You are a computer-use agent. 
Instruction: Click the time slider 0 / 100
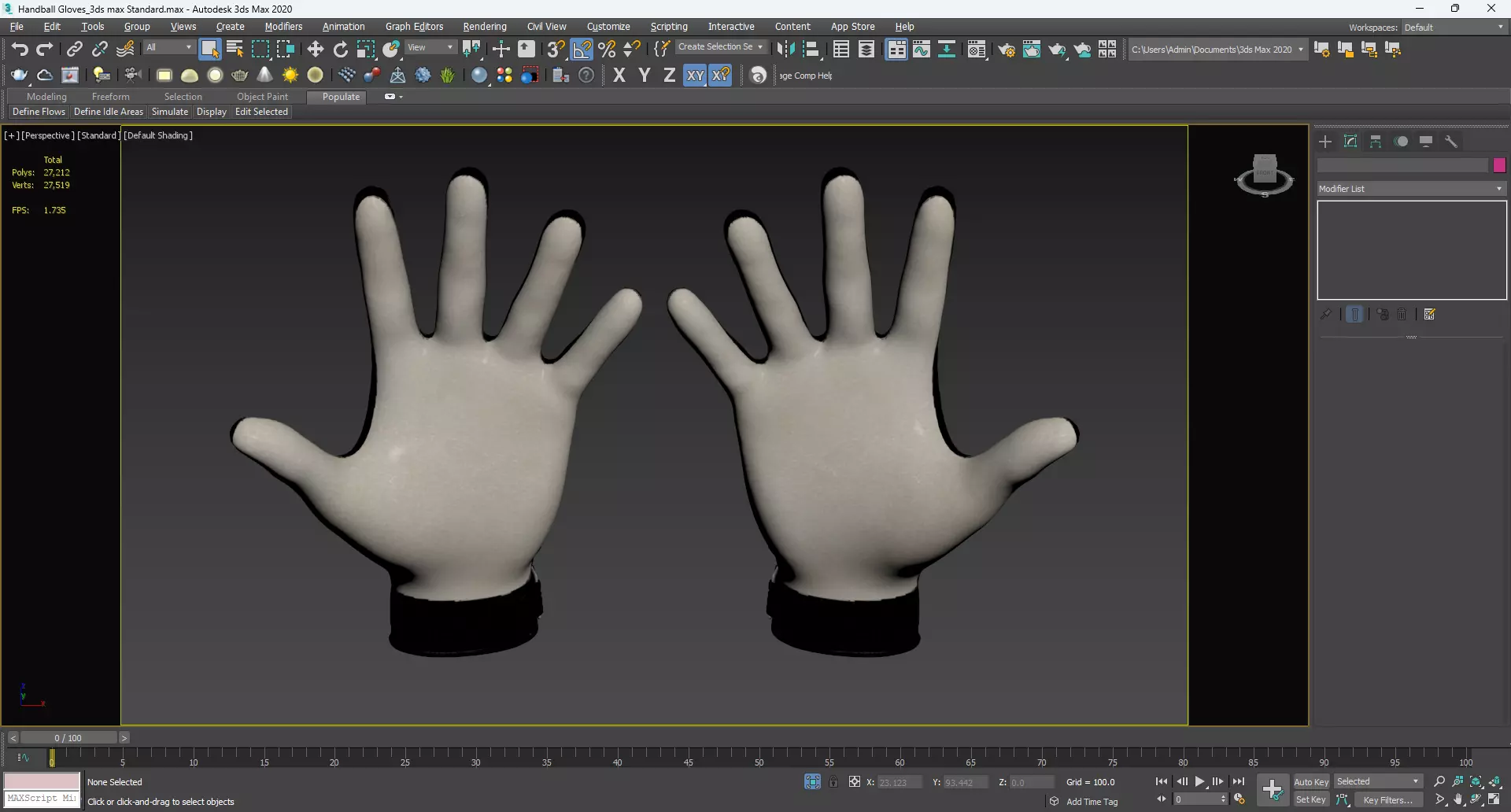(x=68, y=738)
